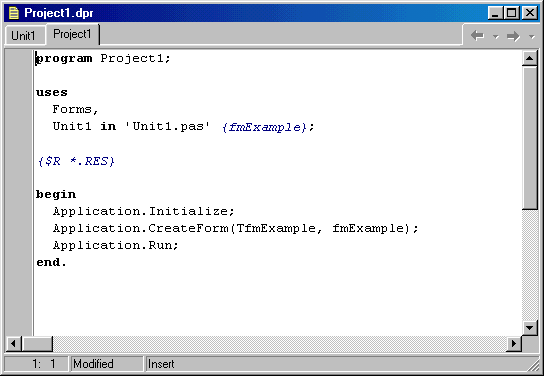The height and width of the screenshot is (376, 544).
Task: Click the horizontal scrollbar left arrow
Action: click(14, 344)
